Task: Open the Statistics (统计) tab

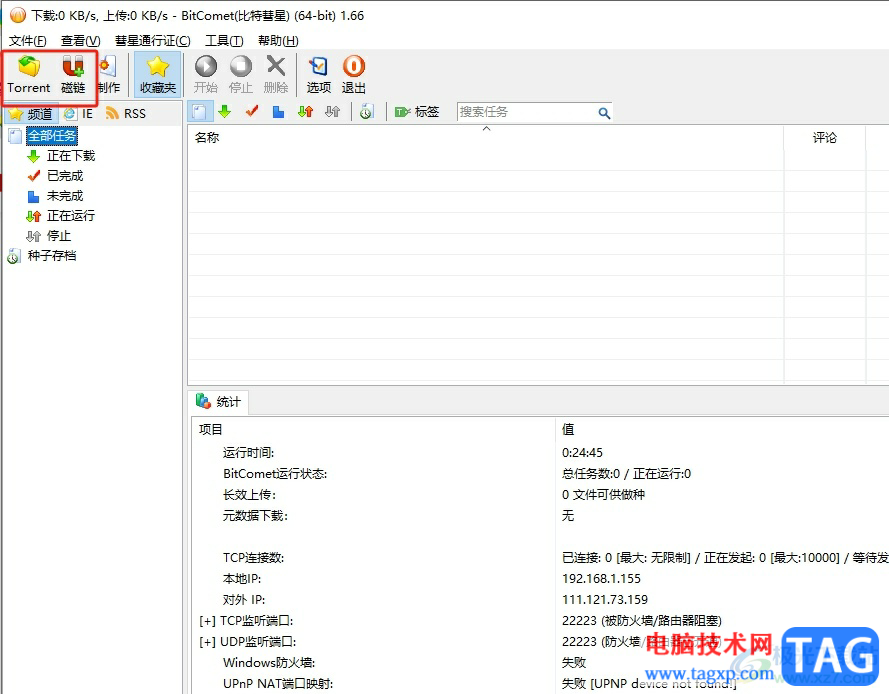Action: (x=218, y=402)
